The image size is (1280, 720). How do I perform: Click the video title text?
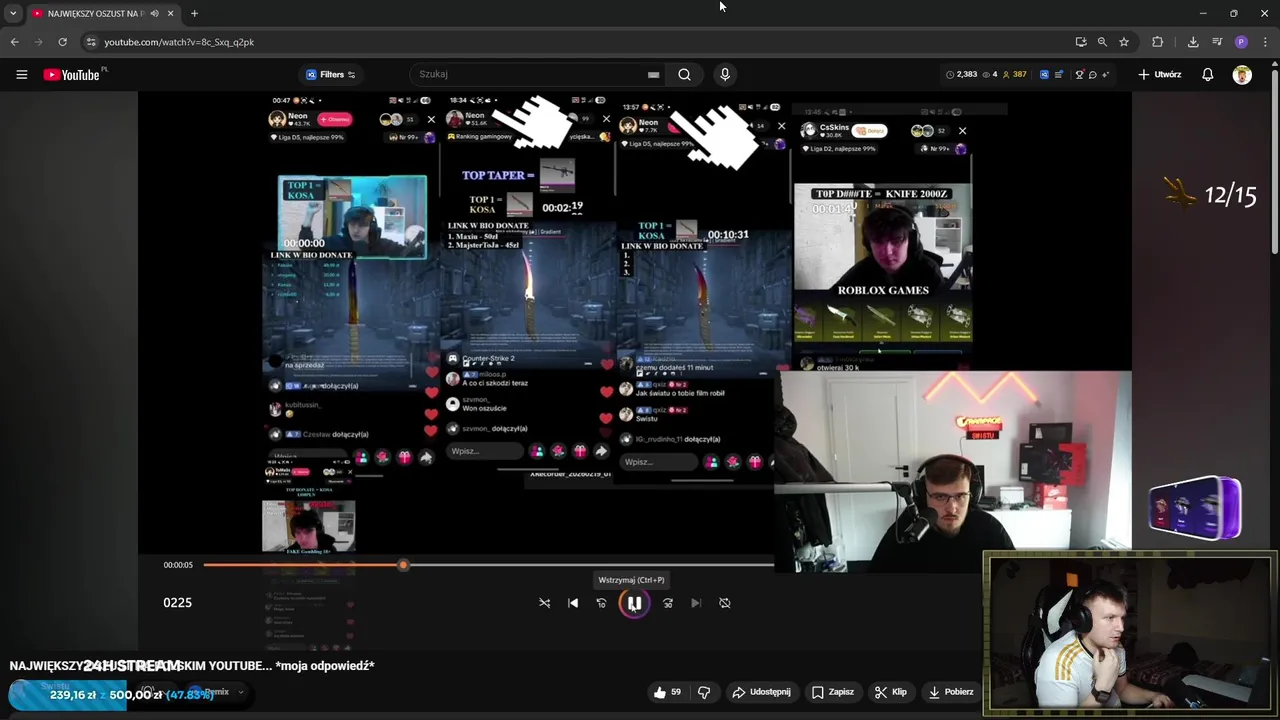[192, 665]
